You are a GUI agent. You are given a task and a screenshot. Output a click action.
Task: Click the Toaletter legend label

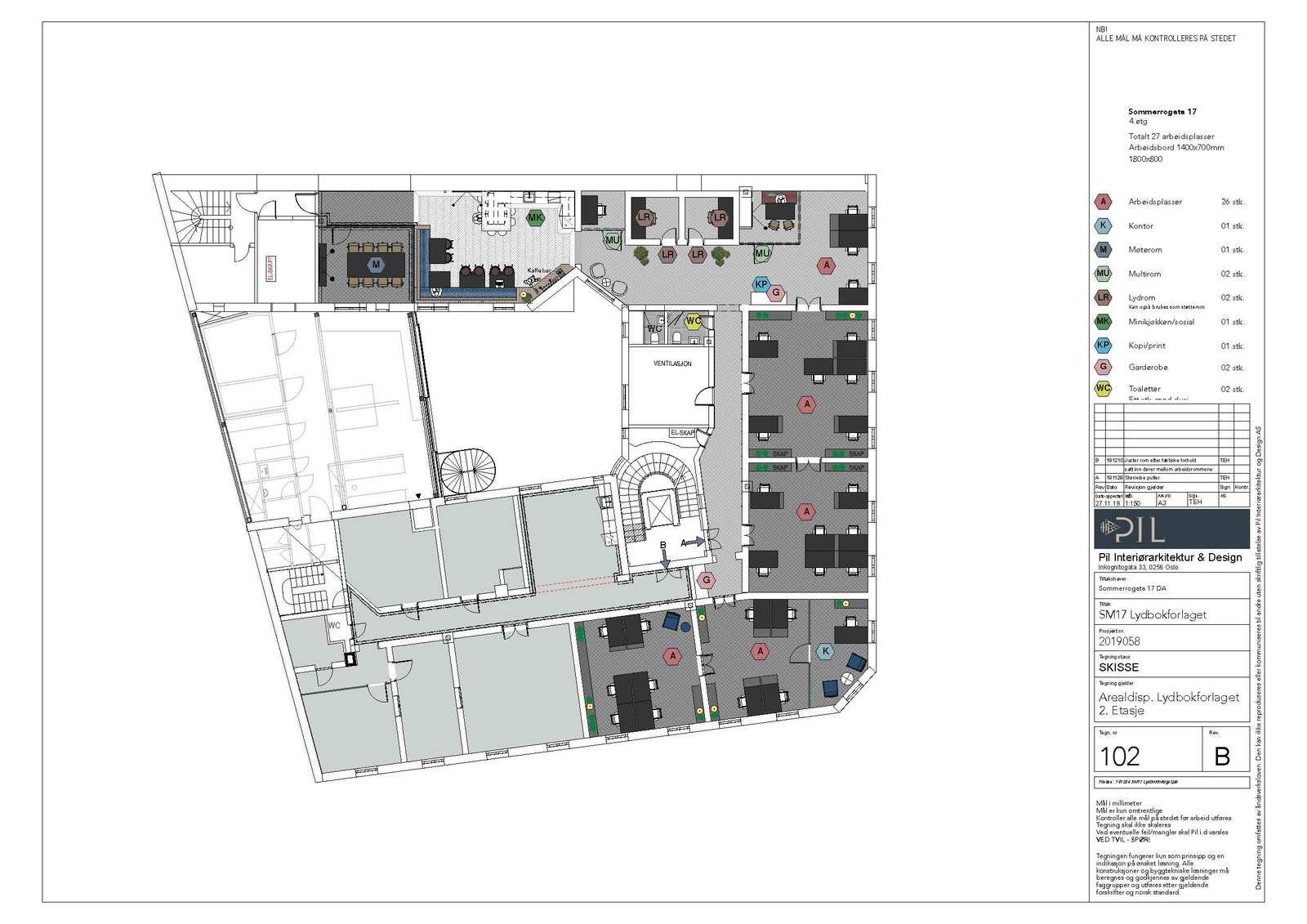pyautogui.click(x=1144, y=389)
